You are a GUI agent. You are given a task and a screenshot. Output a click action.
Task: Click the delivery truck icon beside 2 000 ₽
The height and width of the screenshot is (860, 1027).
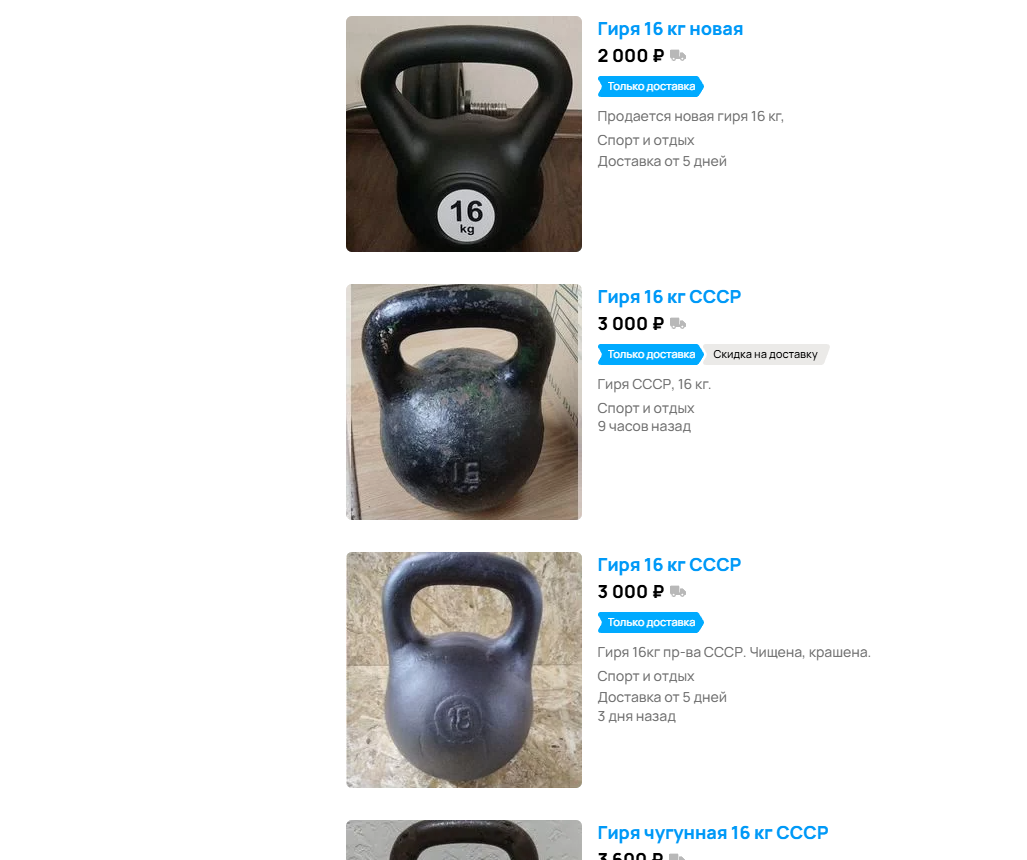tap(678, 56)
